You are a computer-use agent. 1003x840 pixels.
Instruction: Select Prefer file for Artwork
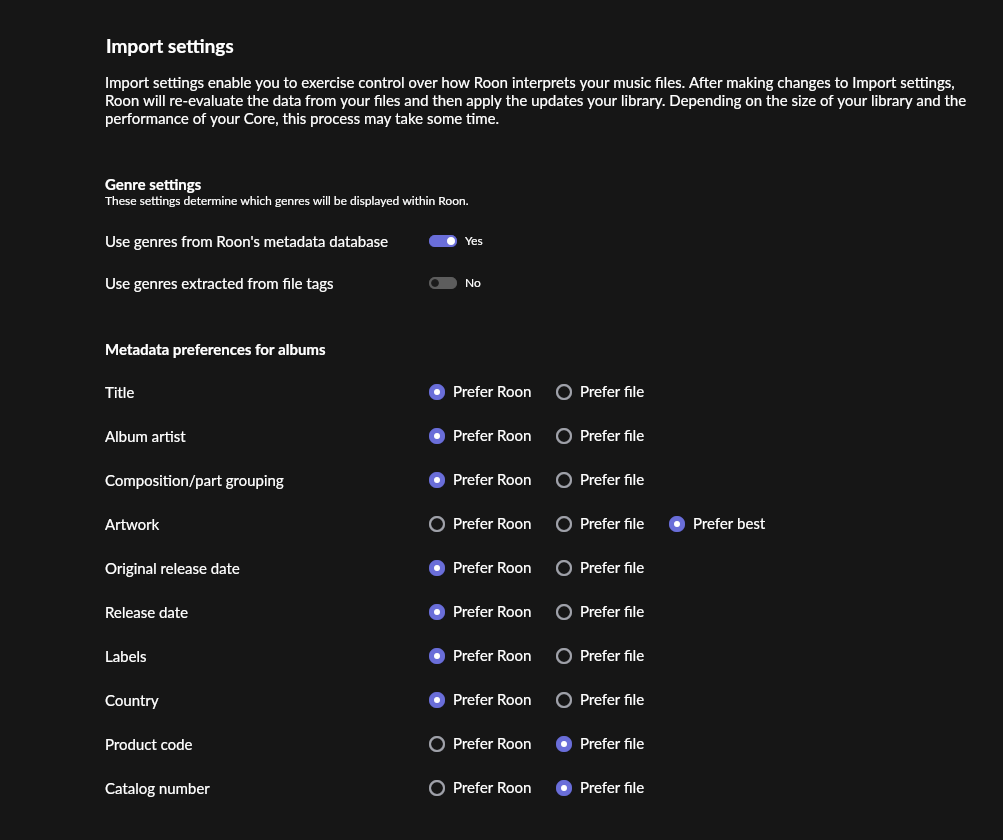564,524
